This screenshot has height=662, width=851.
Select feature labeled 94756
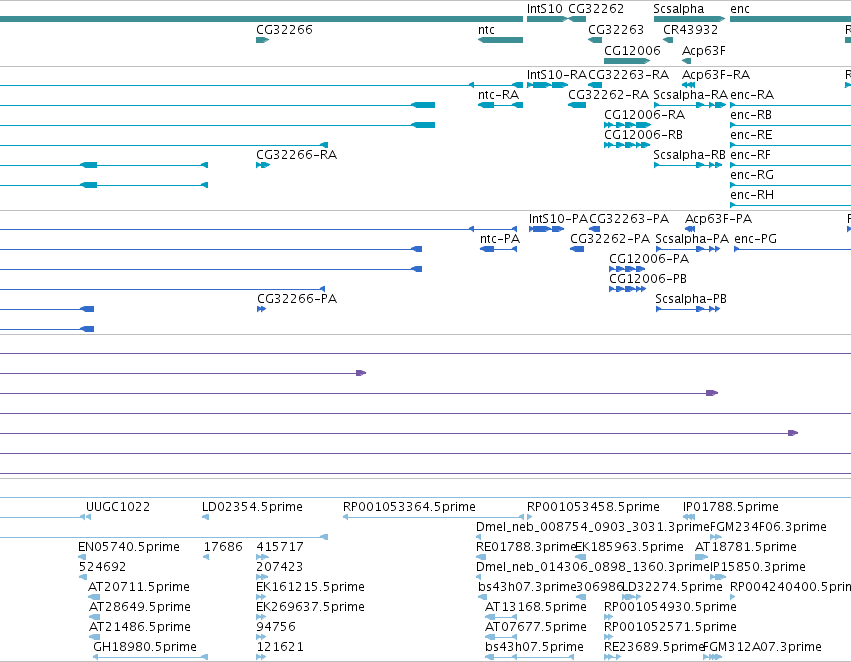(x=276, y=627)
